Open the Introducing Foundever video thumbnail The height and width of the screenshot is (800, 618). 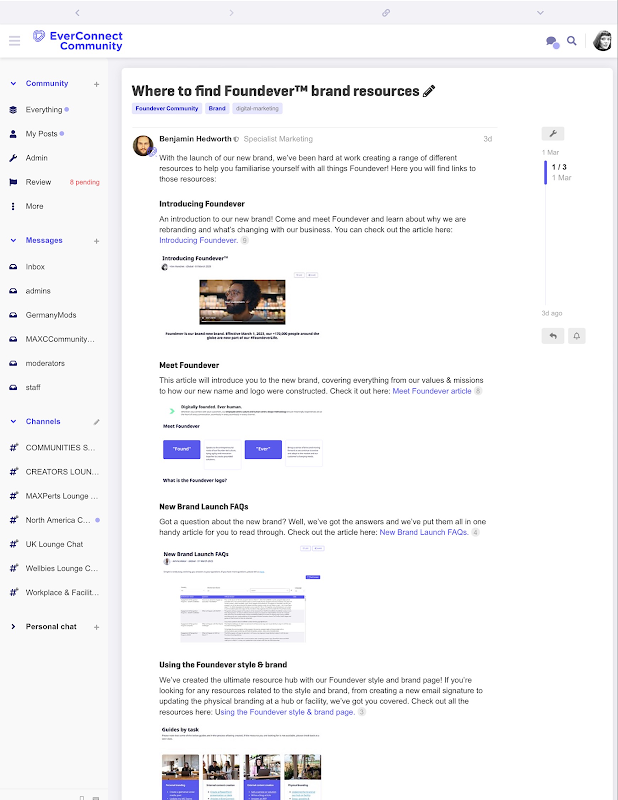[x=242, y=302]
